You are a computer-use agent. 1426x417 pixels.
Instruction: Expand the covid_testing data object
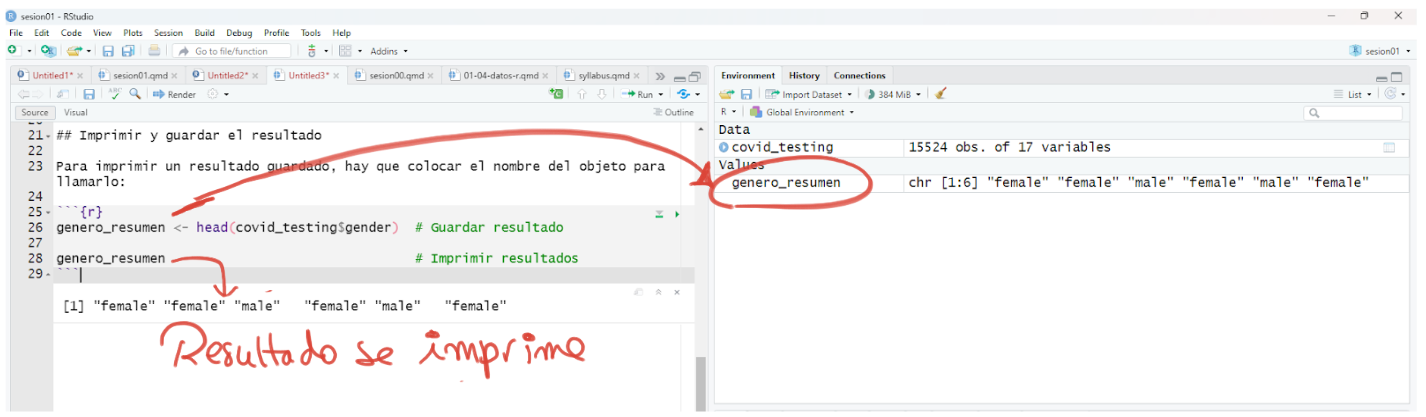click(x=724, y=148)
